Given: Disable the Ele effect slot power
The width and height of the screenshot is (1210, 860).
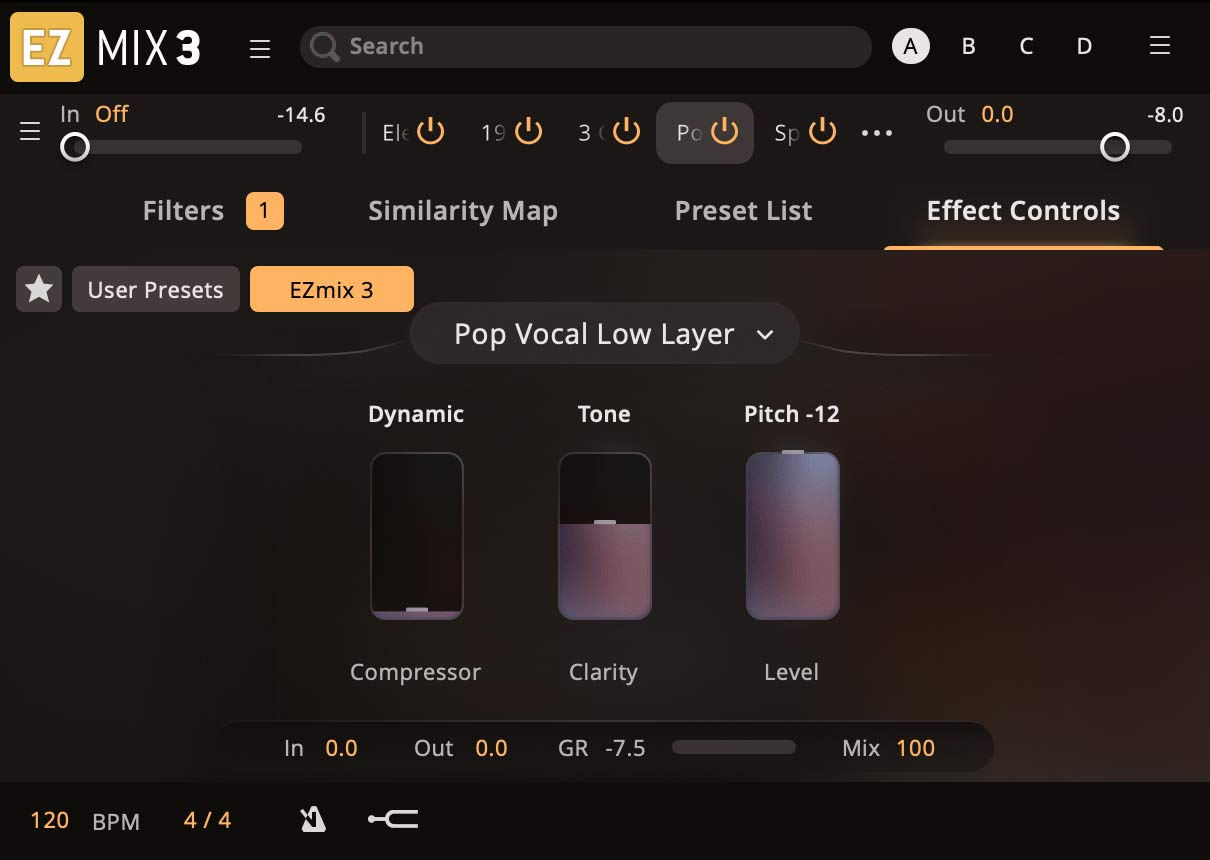Looking at the screenshot, I should point(429,131).
